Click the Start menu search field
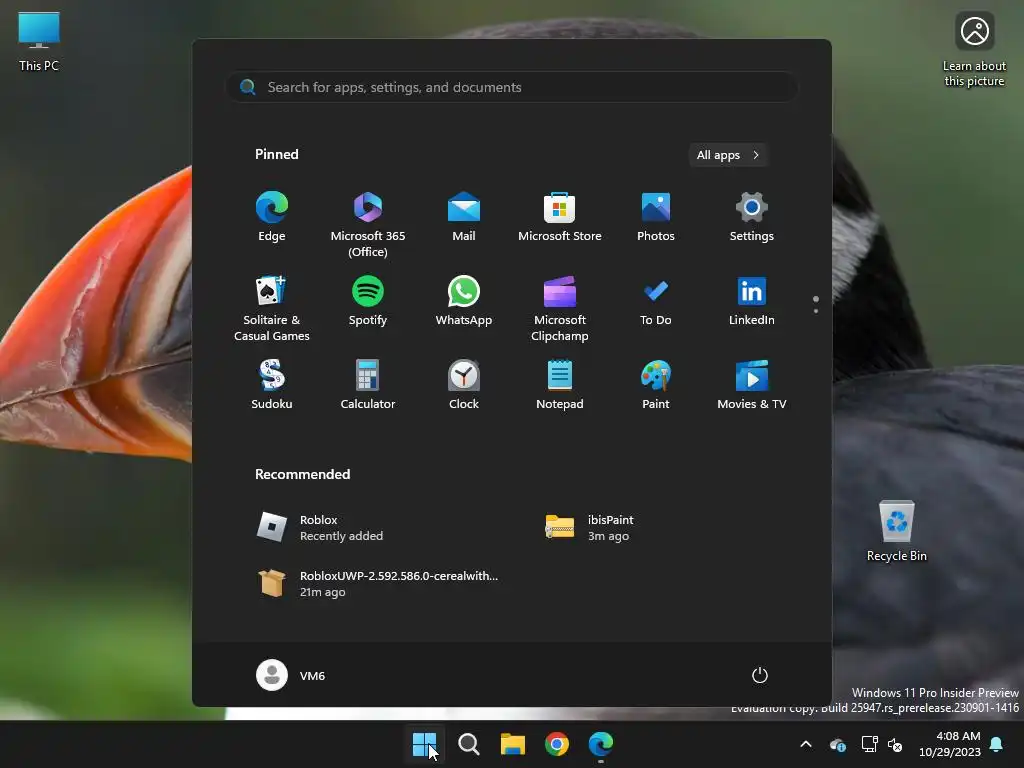The width and height of the screenshot is (1024, 768). pos(512,88)
